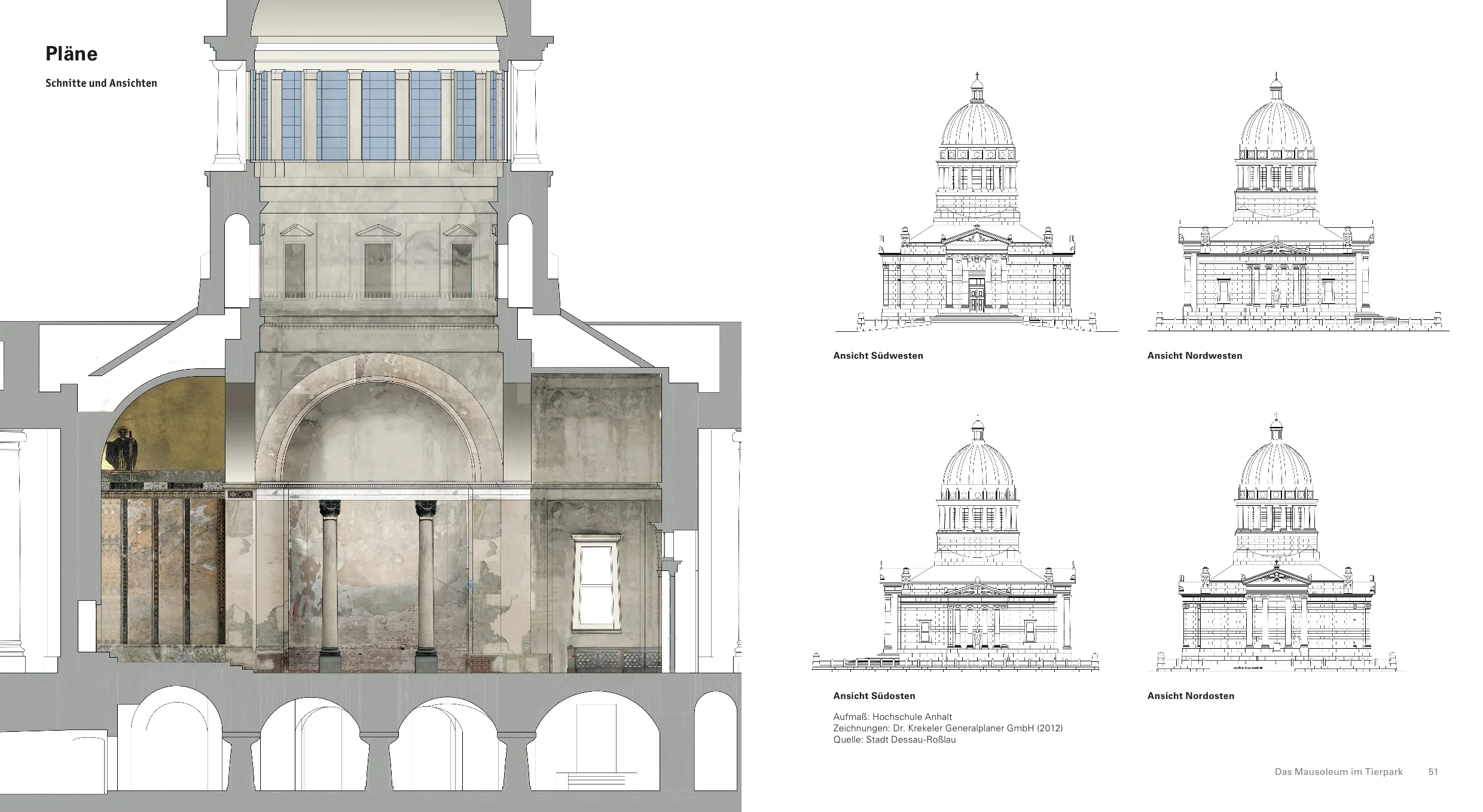Click the large central arch

click(379, 419)
